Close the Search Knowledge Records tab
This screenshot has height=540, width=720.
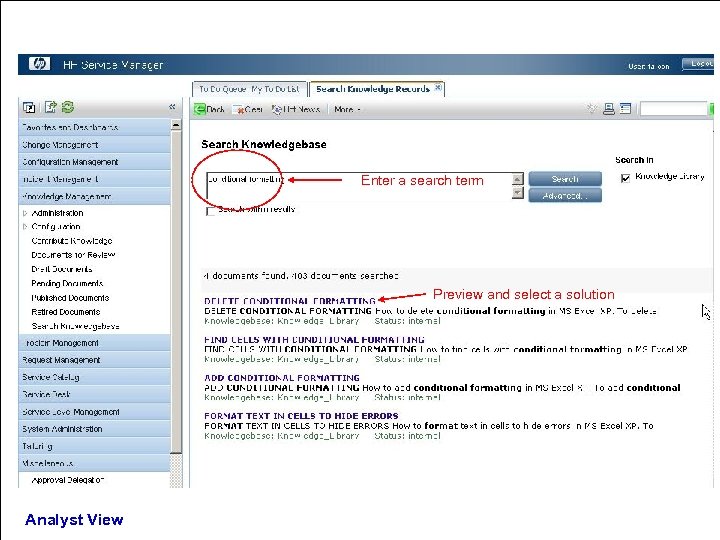[x=438, y=87]
